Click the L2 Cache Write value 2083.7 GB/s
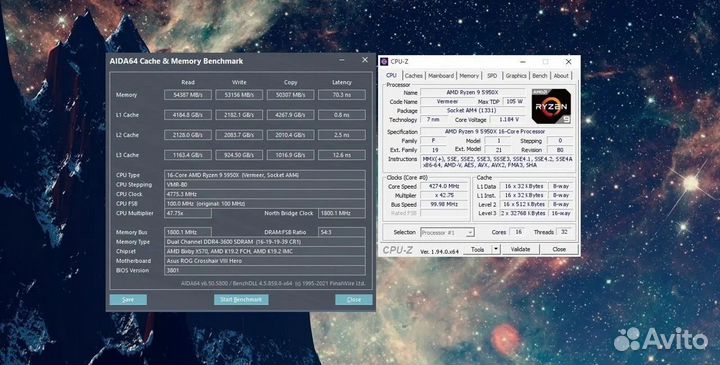Screen dimensions: 720x365 point(239,135)
